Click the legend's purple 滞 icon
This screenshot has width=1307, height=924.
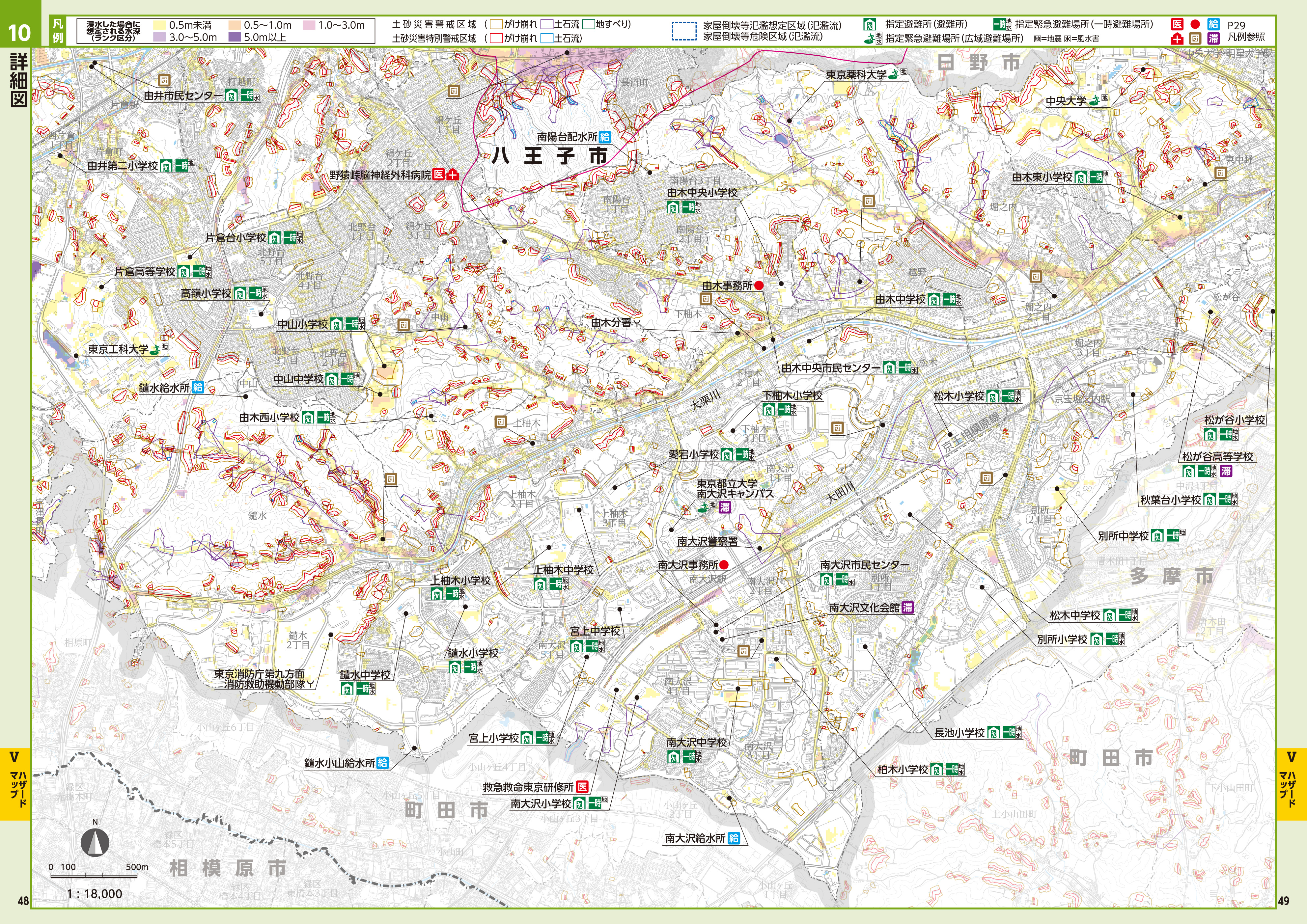[x=1214, y=38]
